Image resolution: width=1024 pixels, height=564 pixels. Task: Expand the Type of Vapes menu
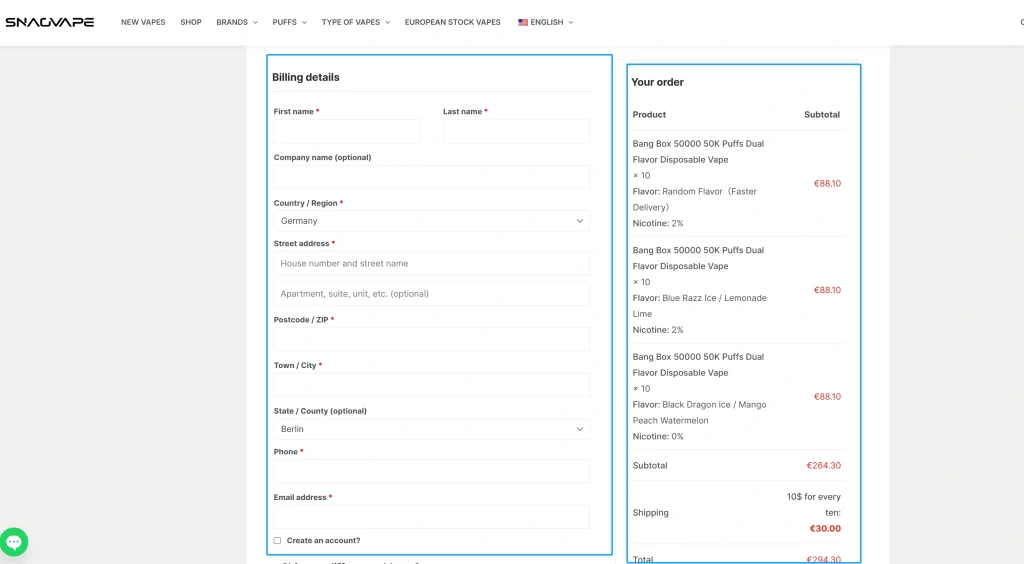355,22
